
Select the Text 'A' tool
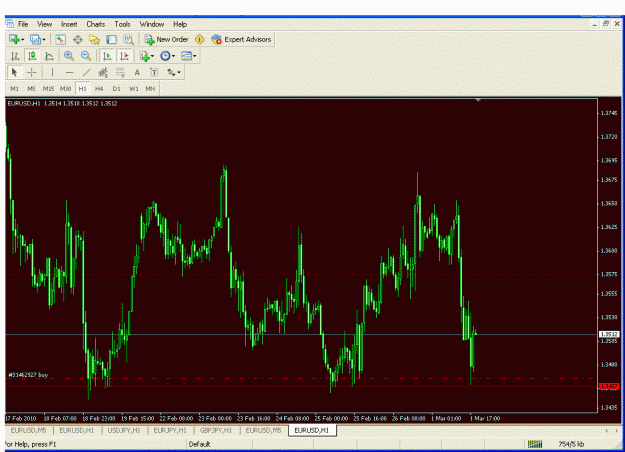pos(137,73)
